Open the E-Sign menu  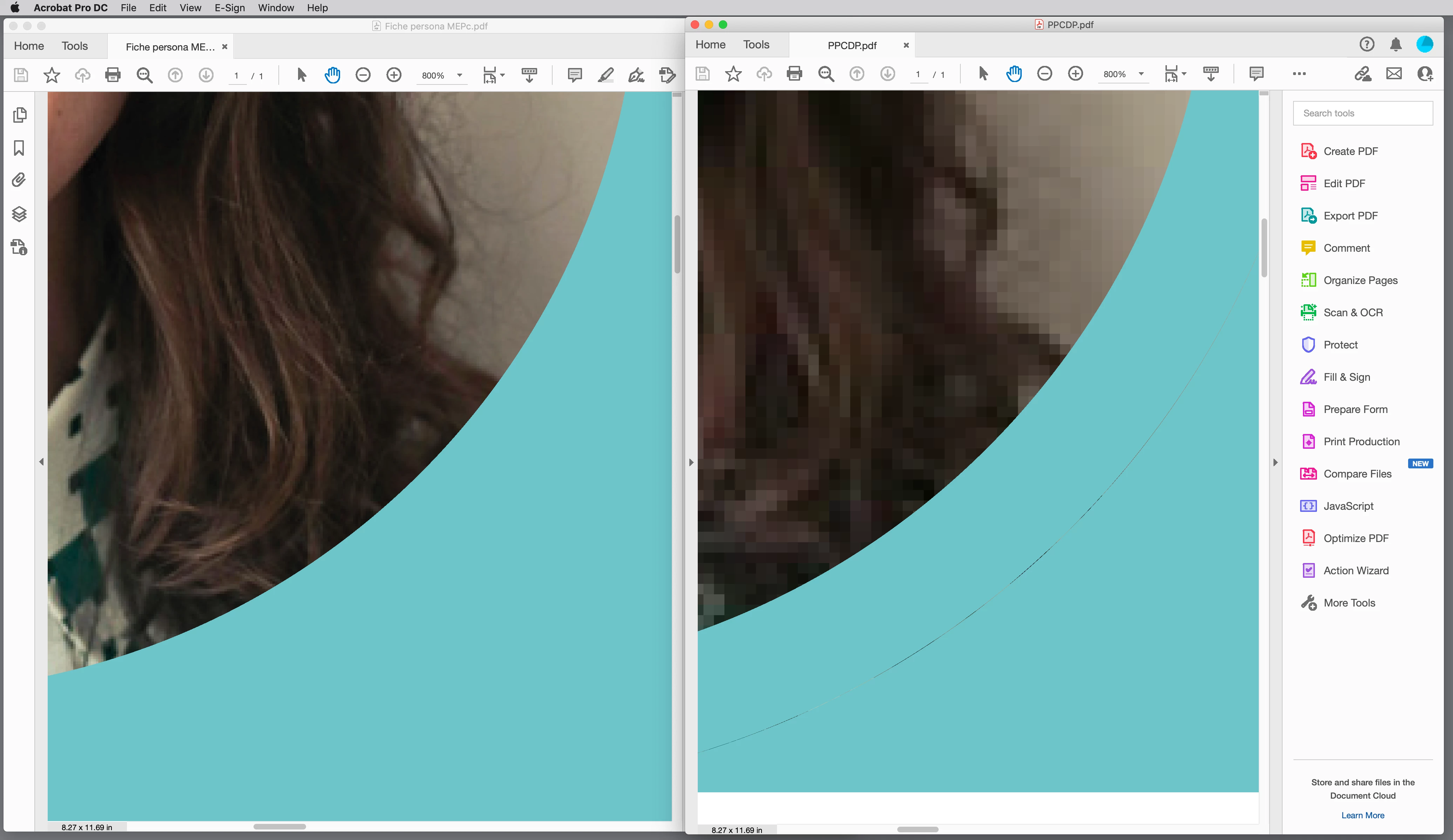(x=229, y=7)
